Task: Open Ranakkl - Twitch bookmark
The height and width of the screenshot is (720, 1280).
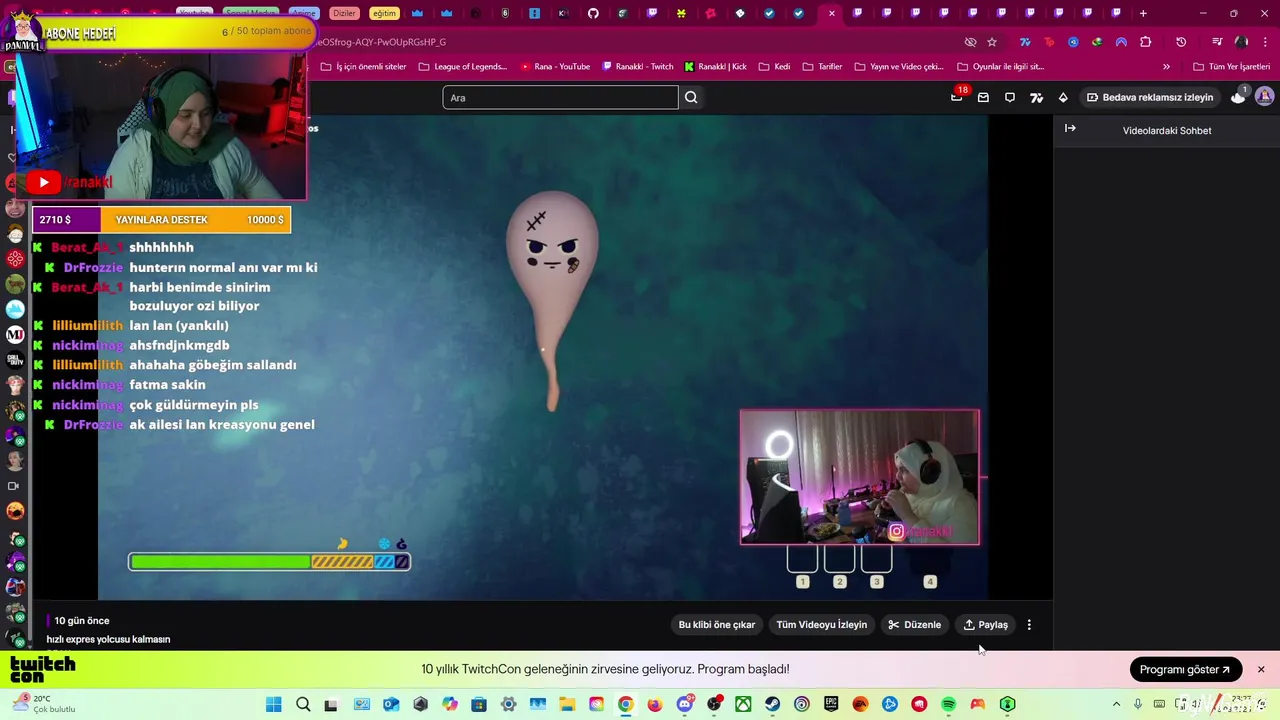Action: 638,67
